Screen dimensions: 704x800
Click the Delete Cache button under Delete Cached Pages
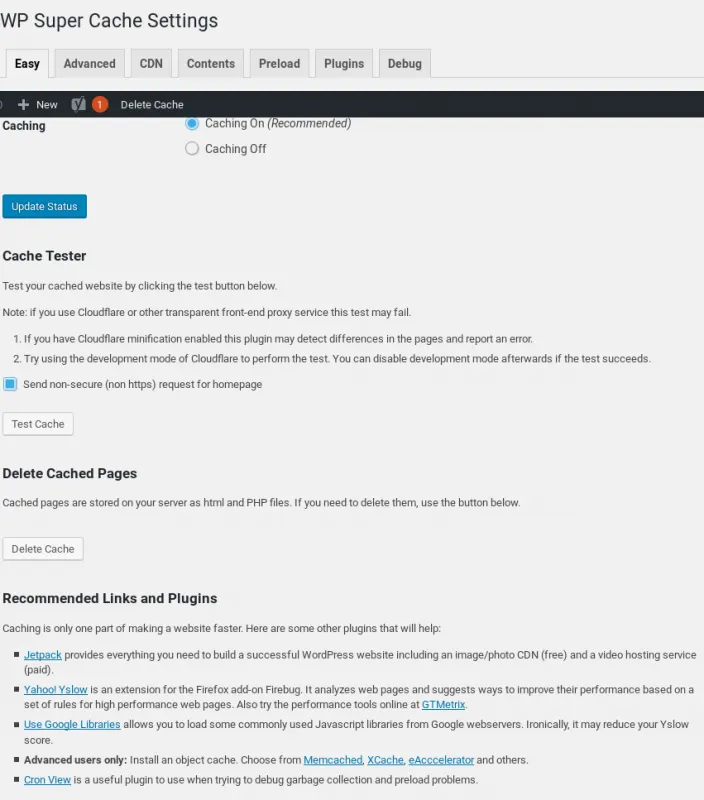(43, 549)
